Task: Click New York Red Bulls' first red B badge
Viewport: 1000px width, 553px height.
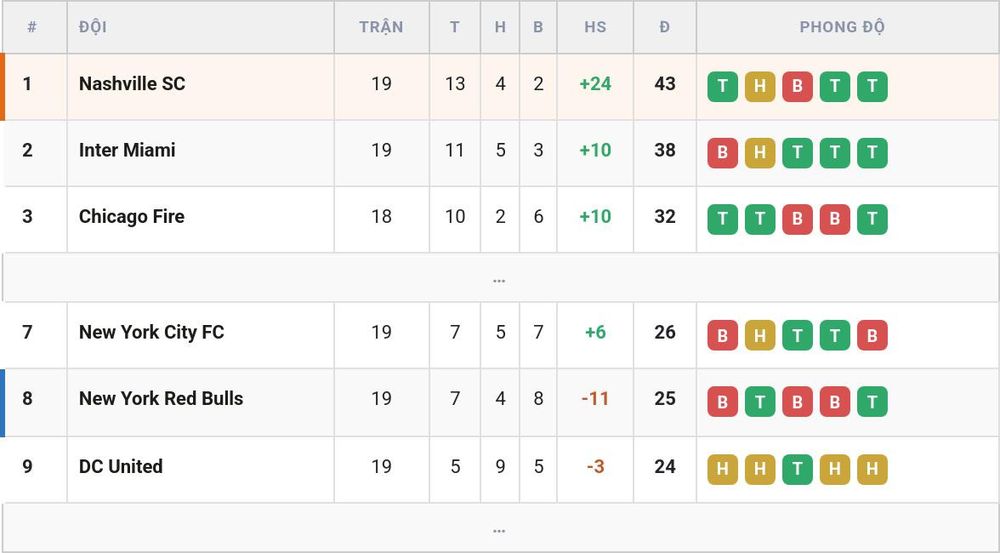Action: [x=722, y=402]
